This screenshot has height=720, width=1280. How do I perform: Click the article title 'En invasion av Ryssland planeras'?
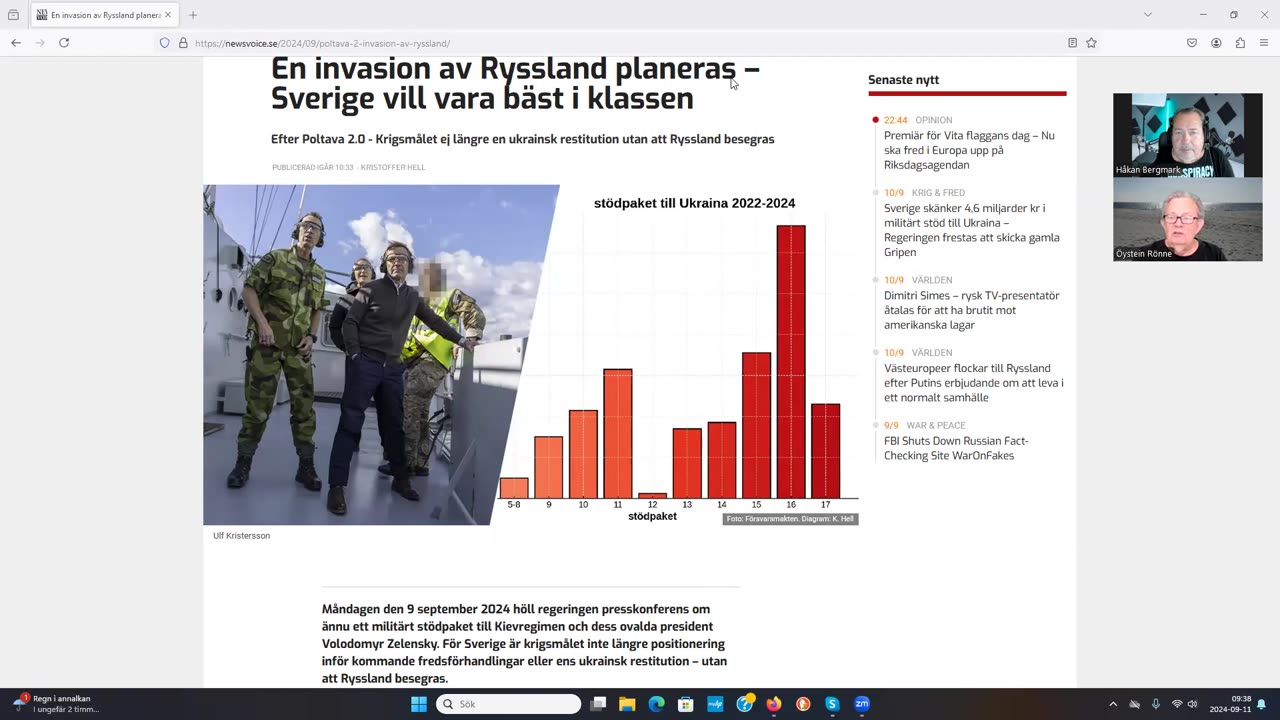(515, 83)
